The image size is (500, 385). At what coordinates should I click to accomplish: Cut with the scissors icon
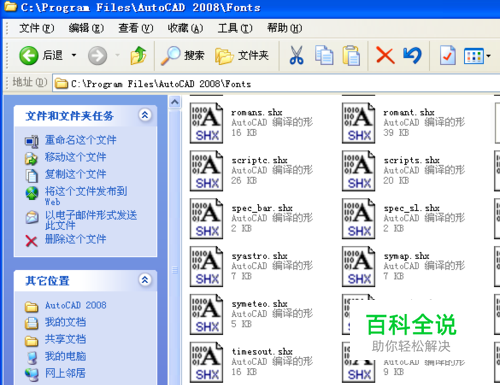click(296, 55)
